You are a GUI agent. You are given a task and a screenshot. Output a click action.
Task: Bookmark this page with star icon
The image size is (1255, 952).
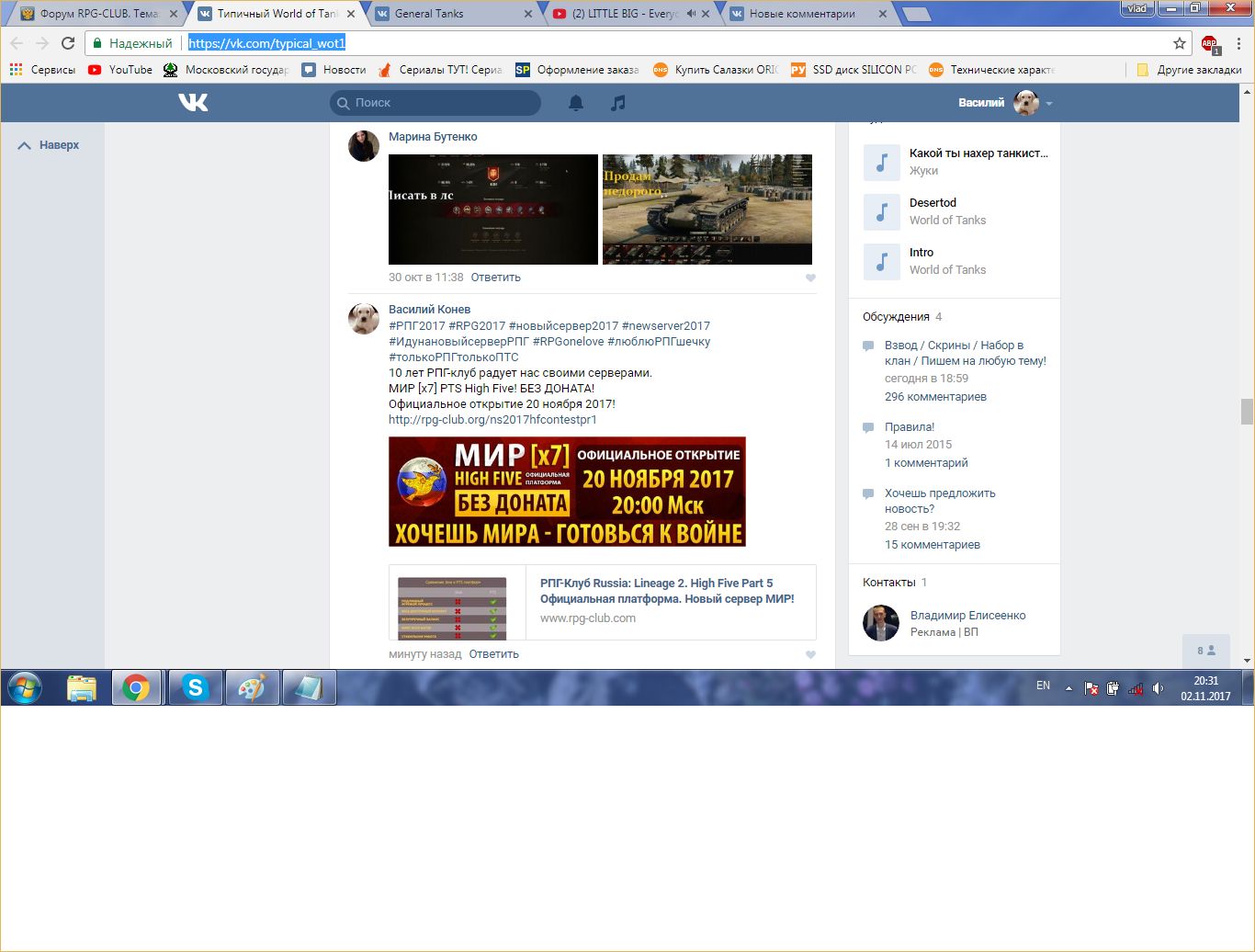click(1180, 43)
